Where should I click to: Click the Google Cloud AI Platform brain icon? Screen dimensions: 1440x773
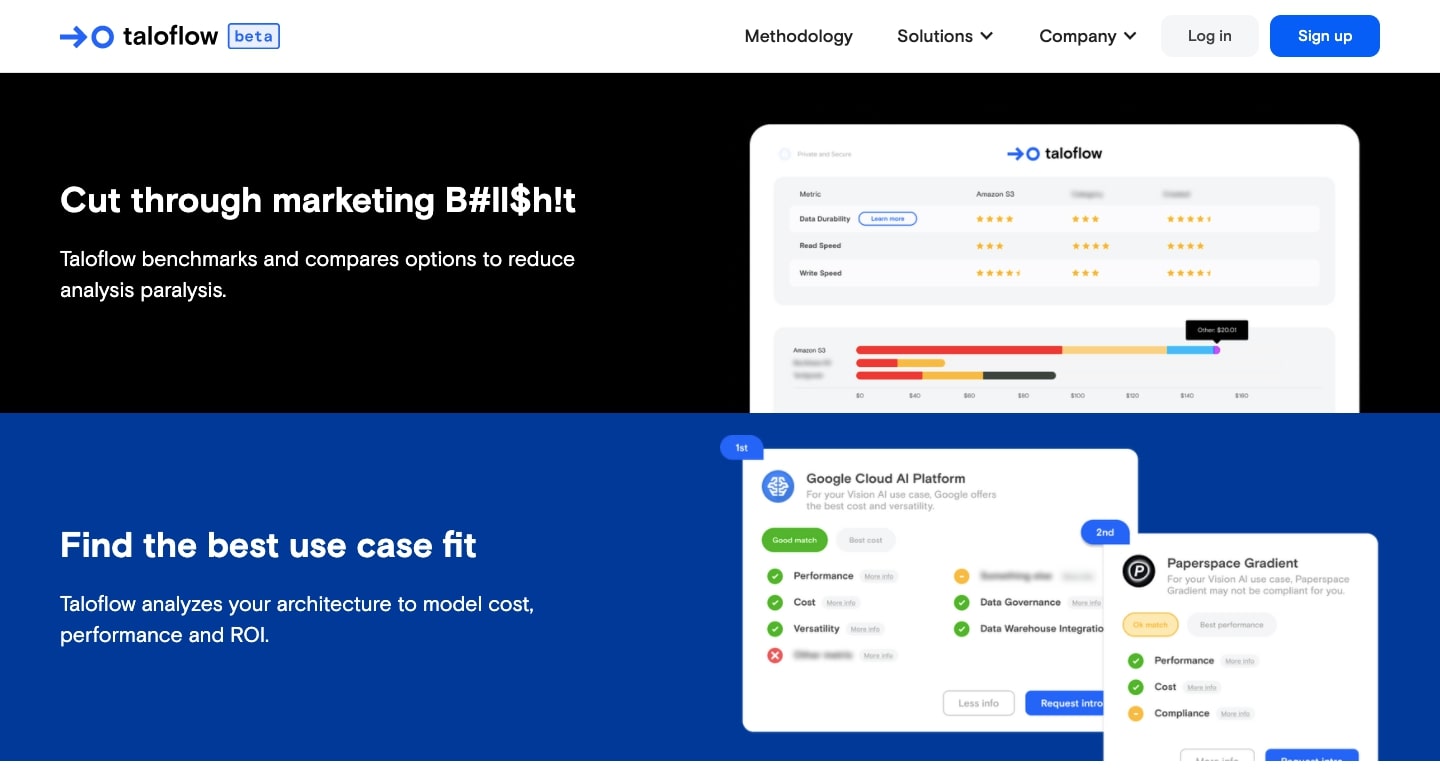pyautogui.click(x=778, y=487)
